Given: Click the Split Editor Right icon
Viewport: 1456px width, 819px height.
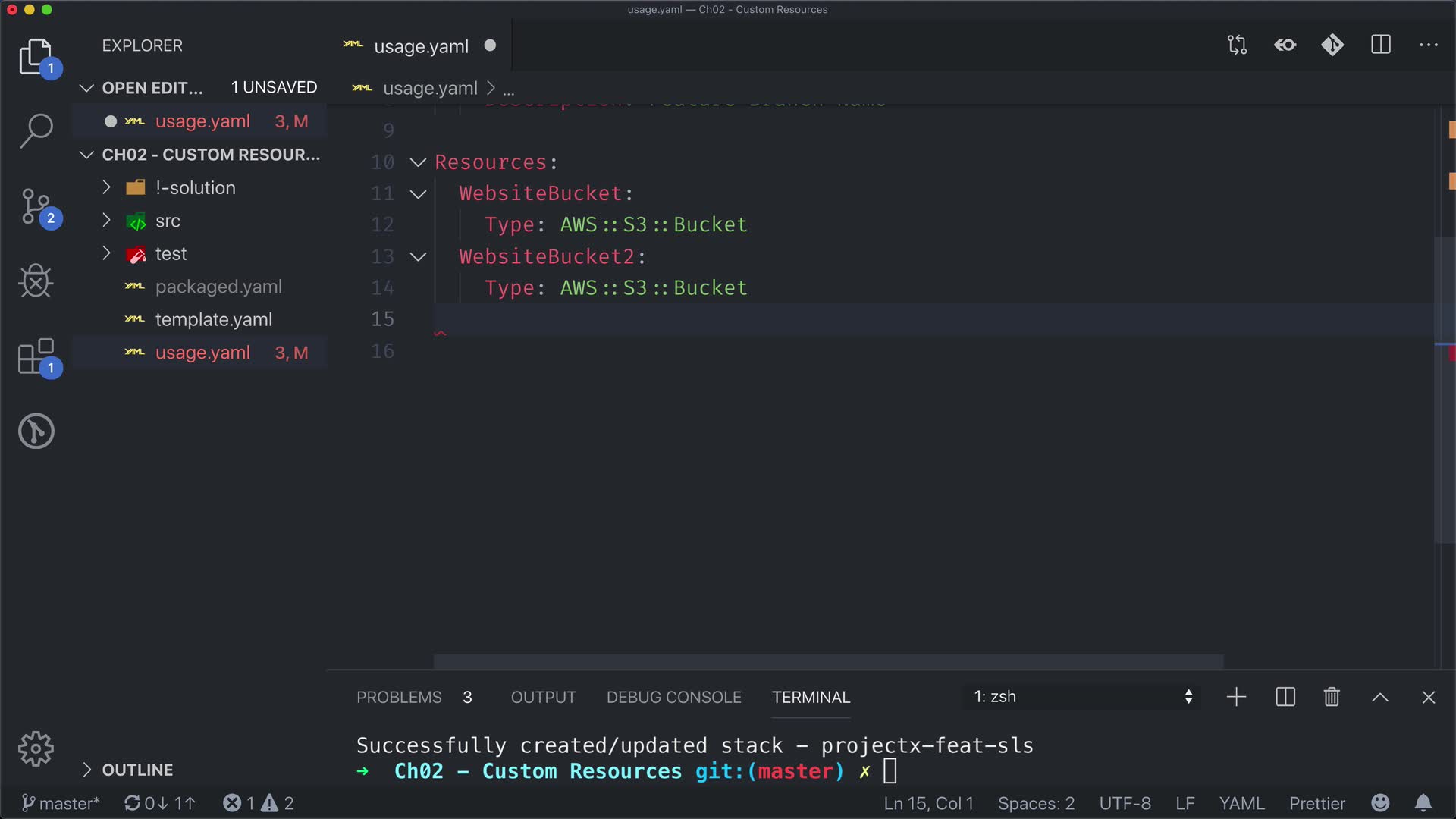Looking at the screenshot, I should (1381, 45).
